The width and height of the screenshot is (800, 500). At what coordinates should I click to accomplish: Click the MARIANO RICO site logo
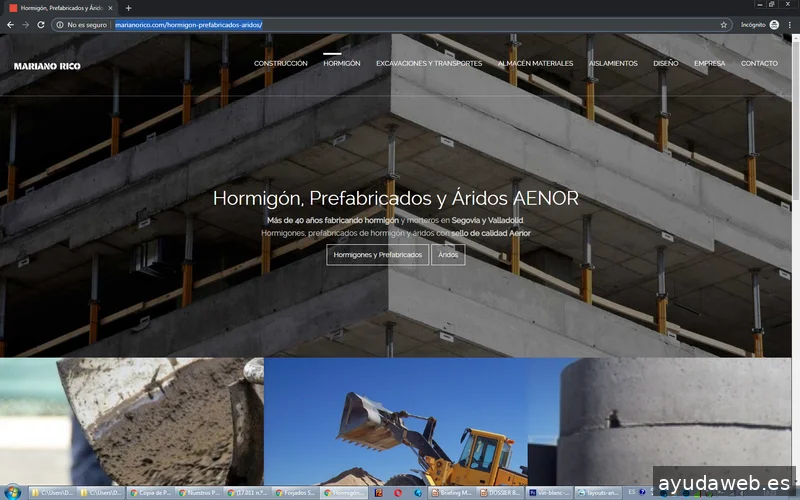(x=47, y=66)
